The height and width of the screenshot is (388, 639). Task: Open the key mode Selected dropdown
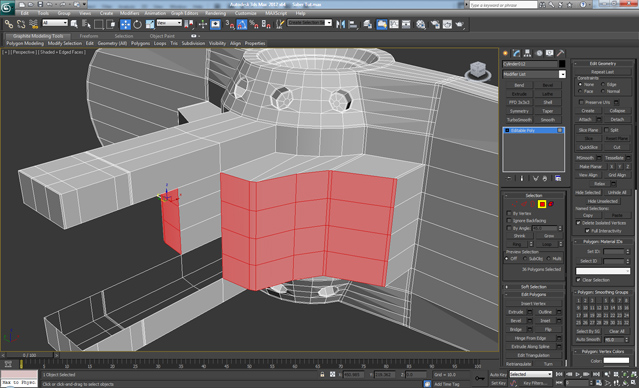pos(531,374)
